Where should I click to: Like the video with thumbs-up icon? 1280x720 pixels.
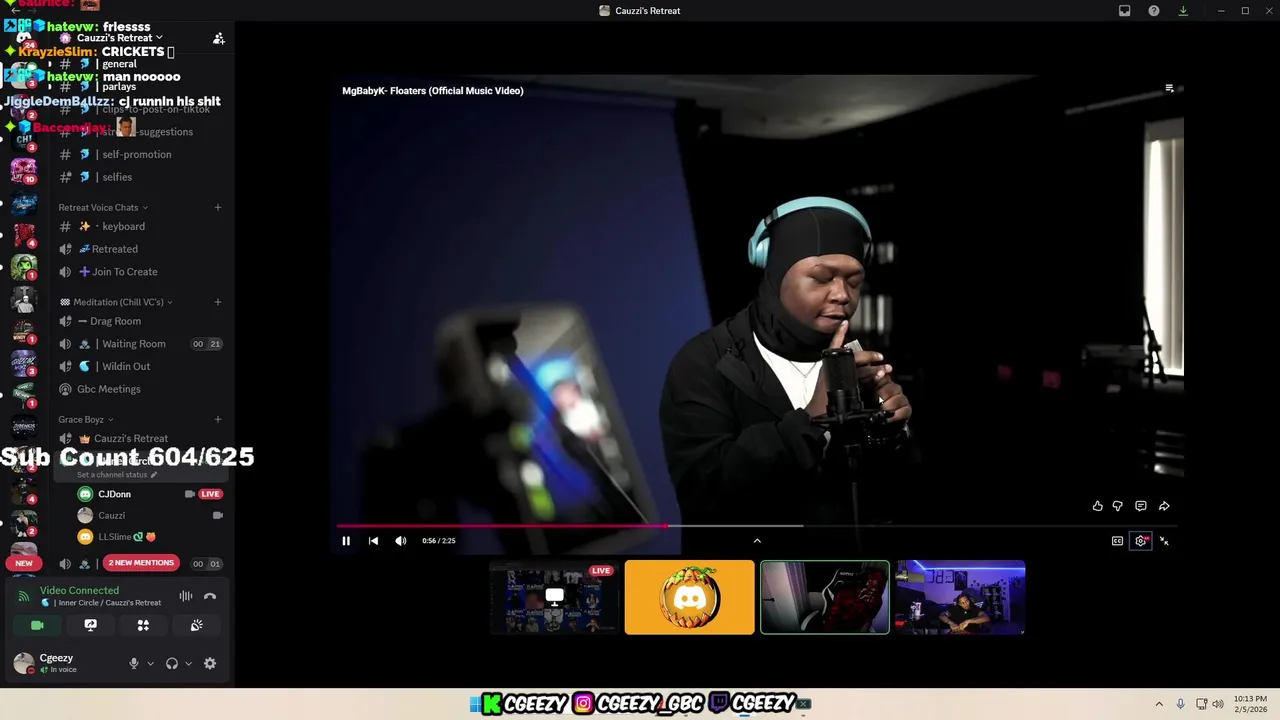point(1098,506)
